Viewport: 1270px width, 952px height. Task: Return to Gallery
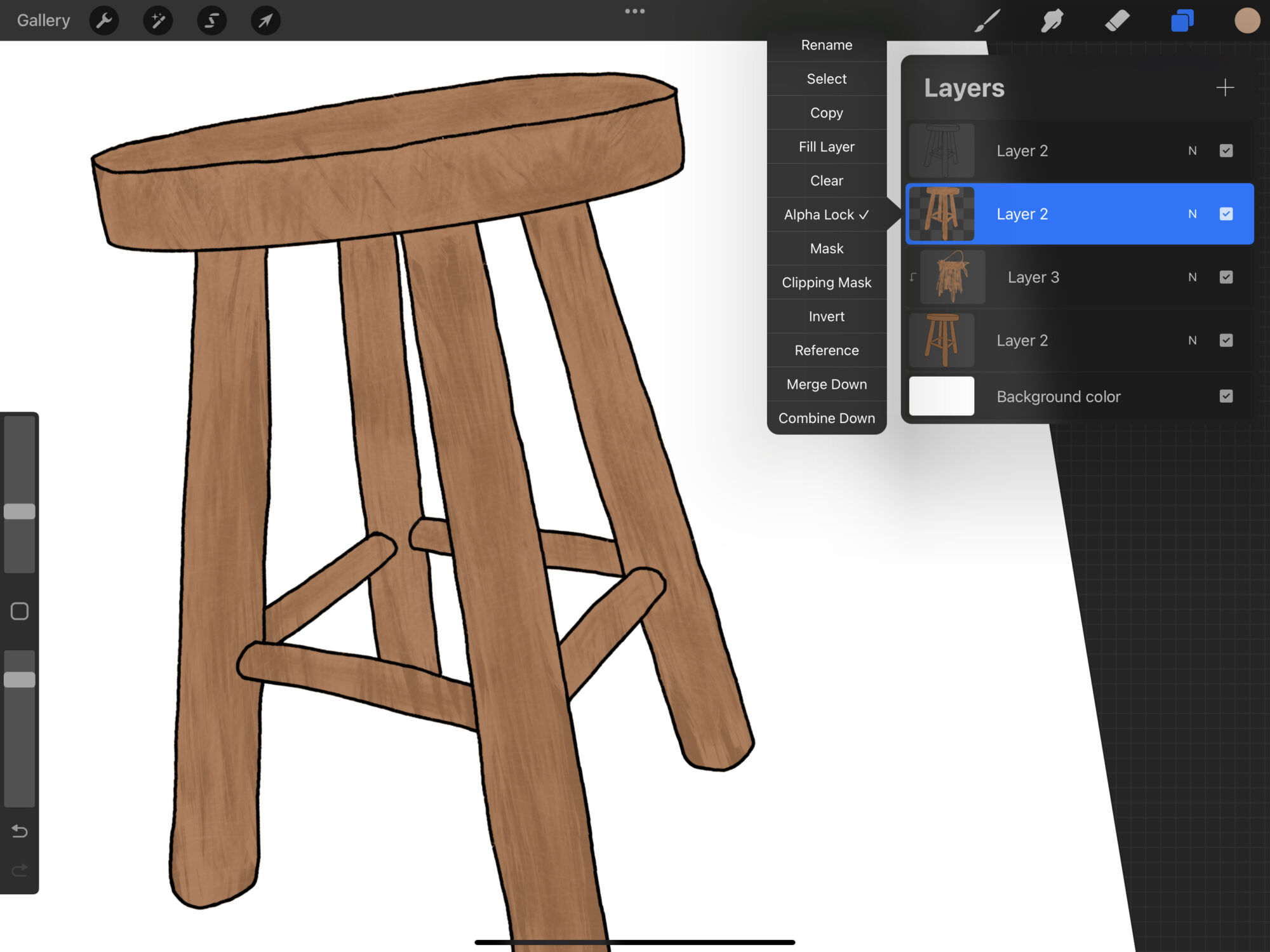pyautogui.click(x=43, y=20)
